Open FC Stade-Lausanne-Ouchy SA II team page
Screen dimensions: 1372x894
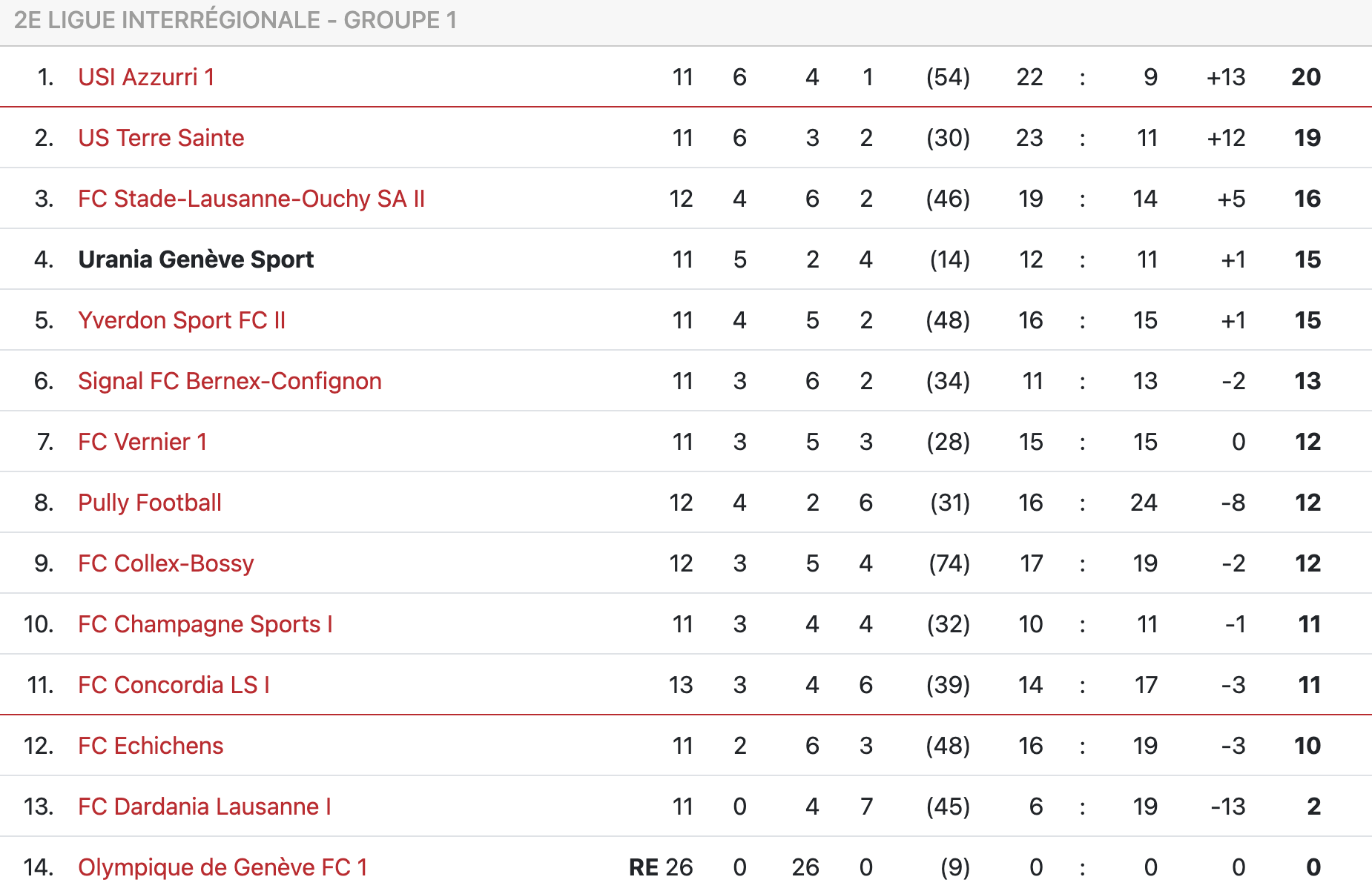251,199
